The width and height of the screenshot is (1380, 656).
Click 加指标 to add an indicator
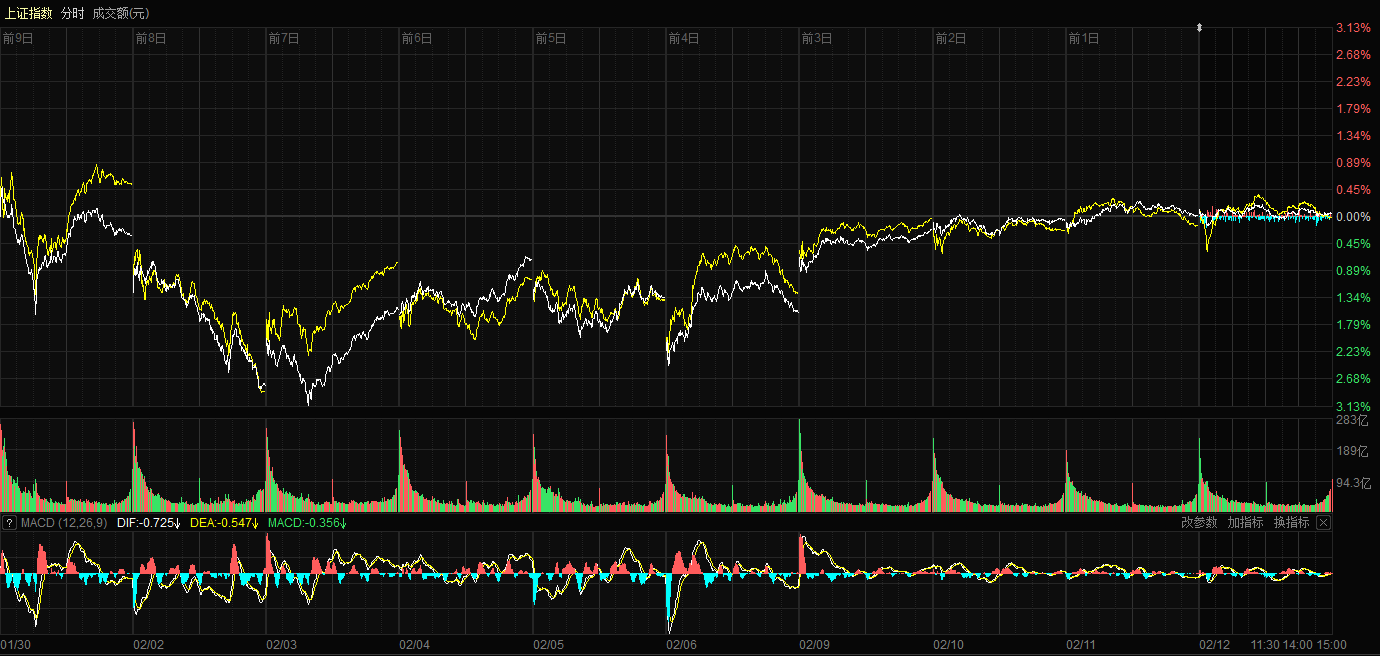(1245, 522)
